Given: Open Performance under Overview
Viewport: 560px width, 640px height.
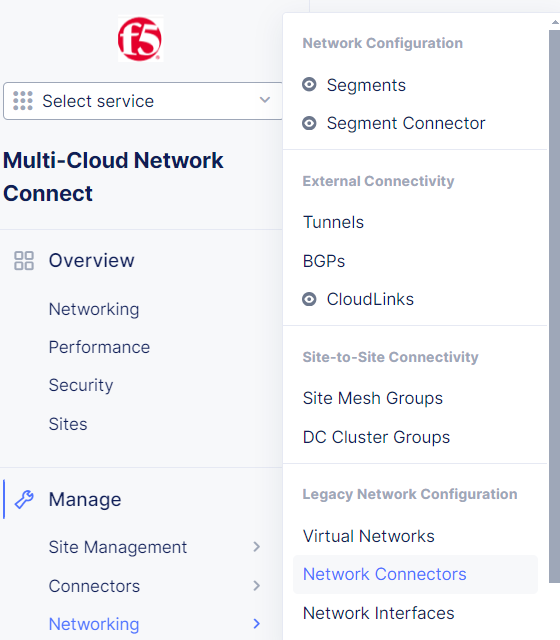Looking at the screenshot, I should click(99, 347).
